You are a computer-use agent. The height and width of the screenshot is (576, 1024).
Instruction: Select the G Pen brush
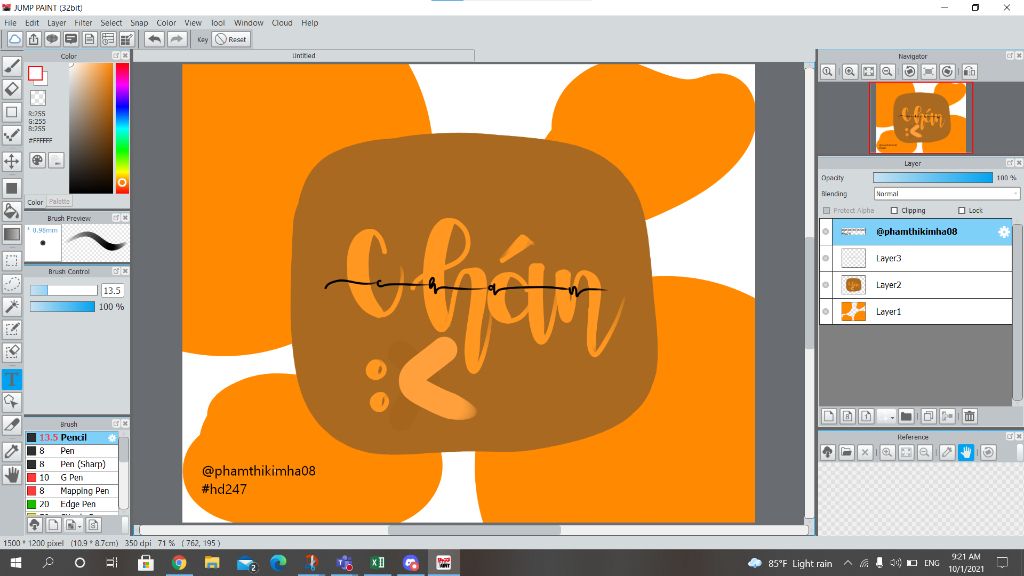[x=72, y=477]
